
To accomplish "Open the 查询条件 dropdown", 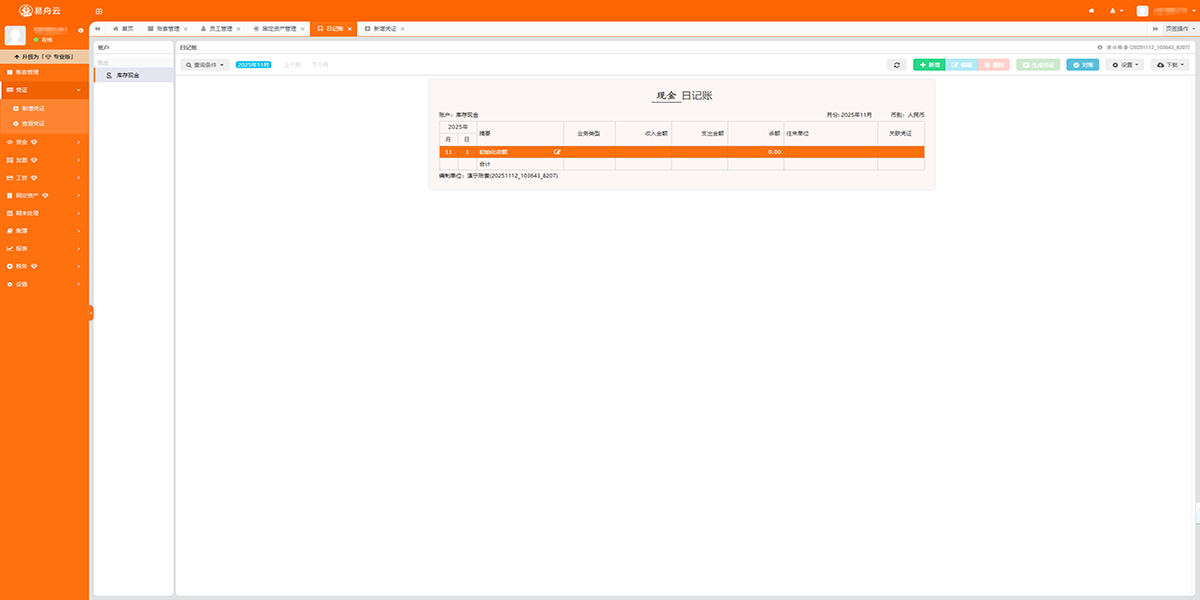I will click(x=205, y=65).
